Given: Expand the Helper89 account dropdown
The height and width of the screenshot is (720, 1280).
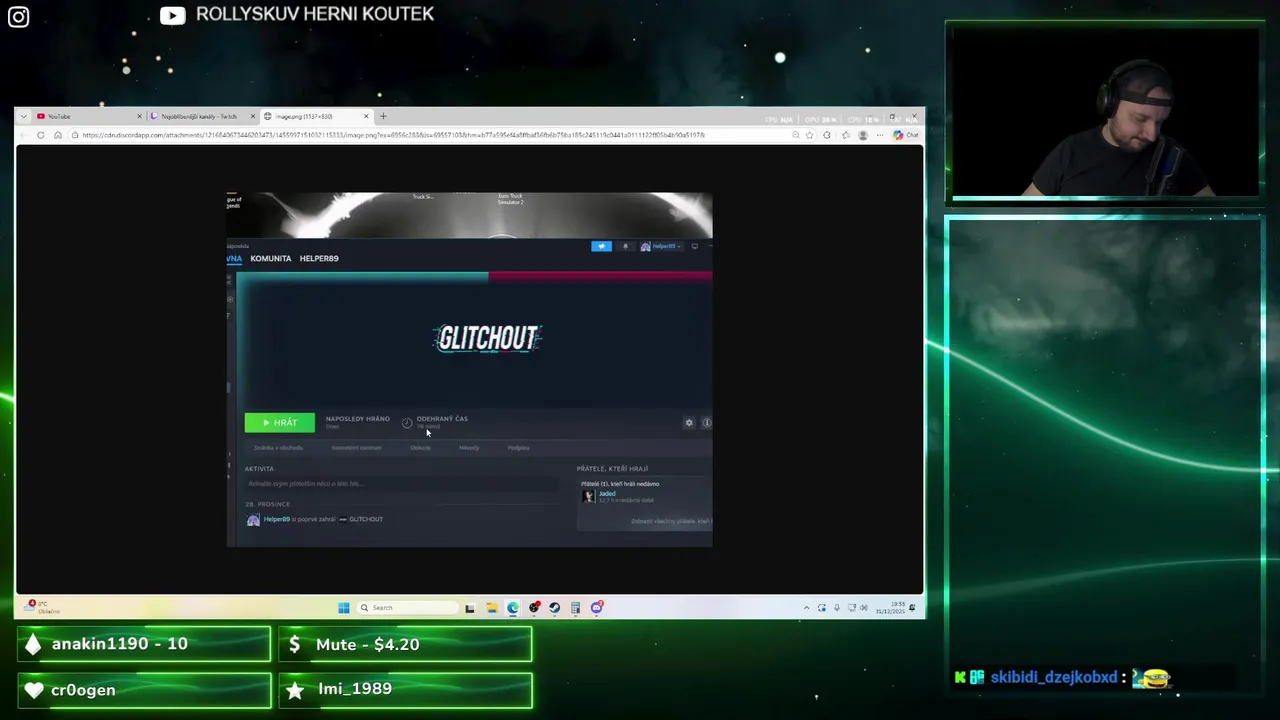Looking at the screenshot, I should click(661, 246).
